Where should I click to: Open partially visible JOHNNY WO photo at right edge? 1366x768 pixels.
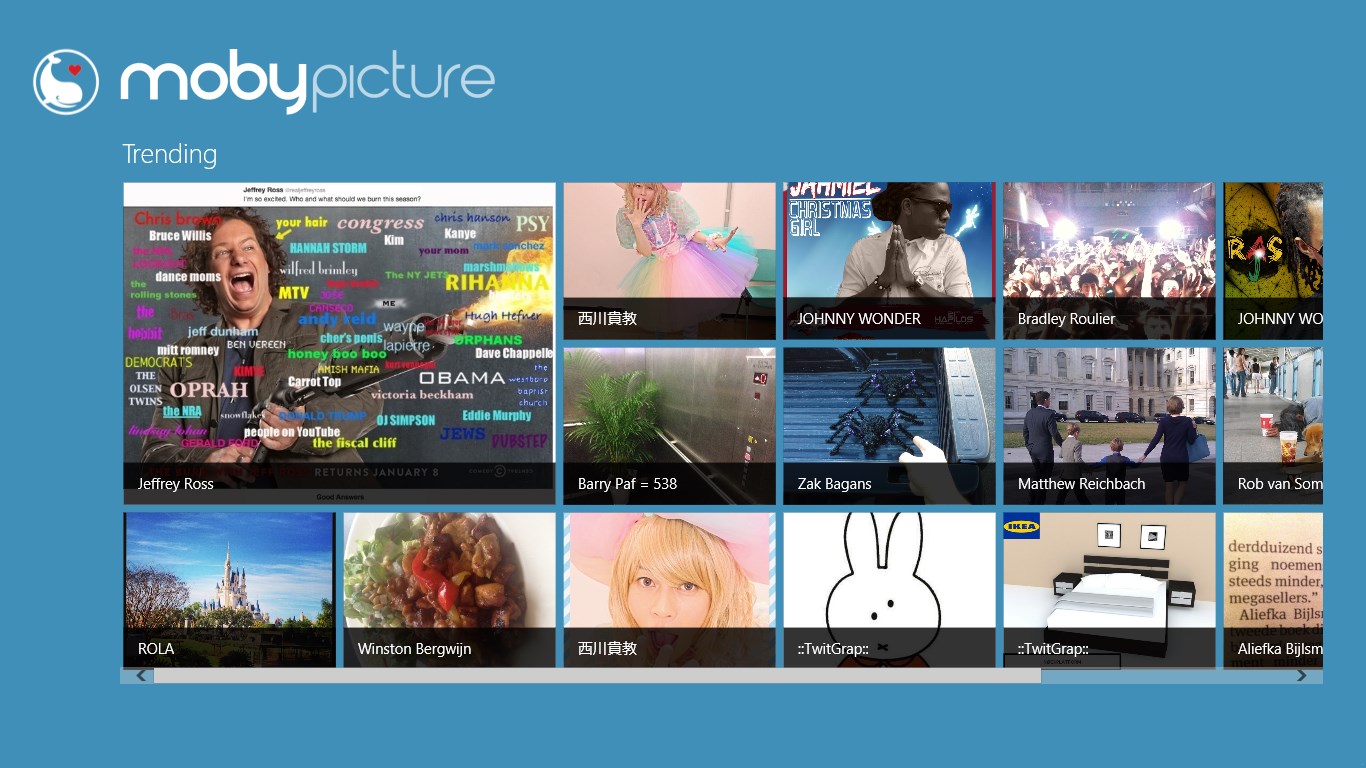[x=1273, y=260]
